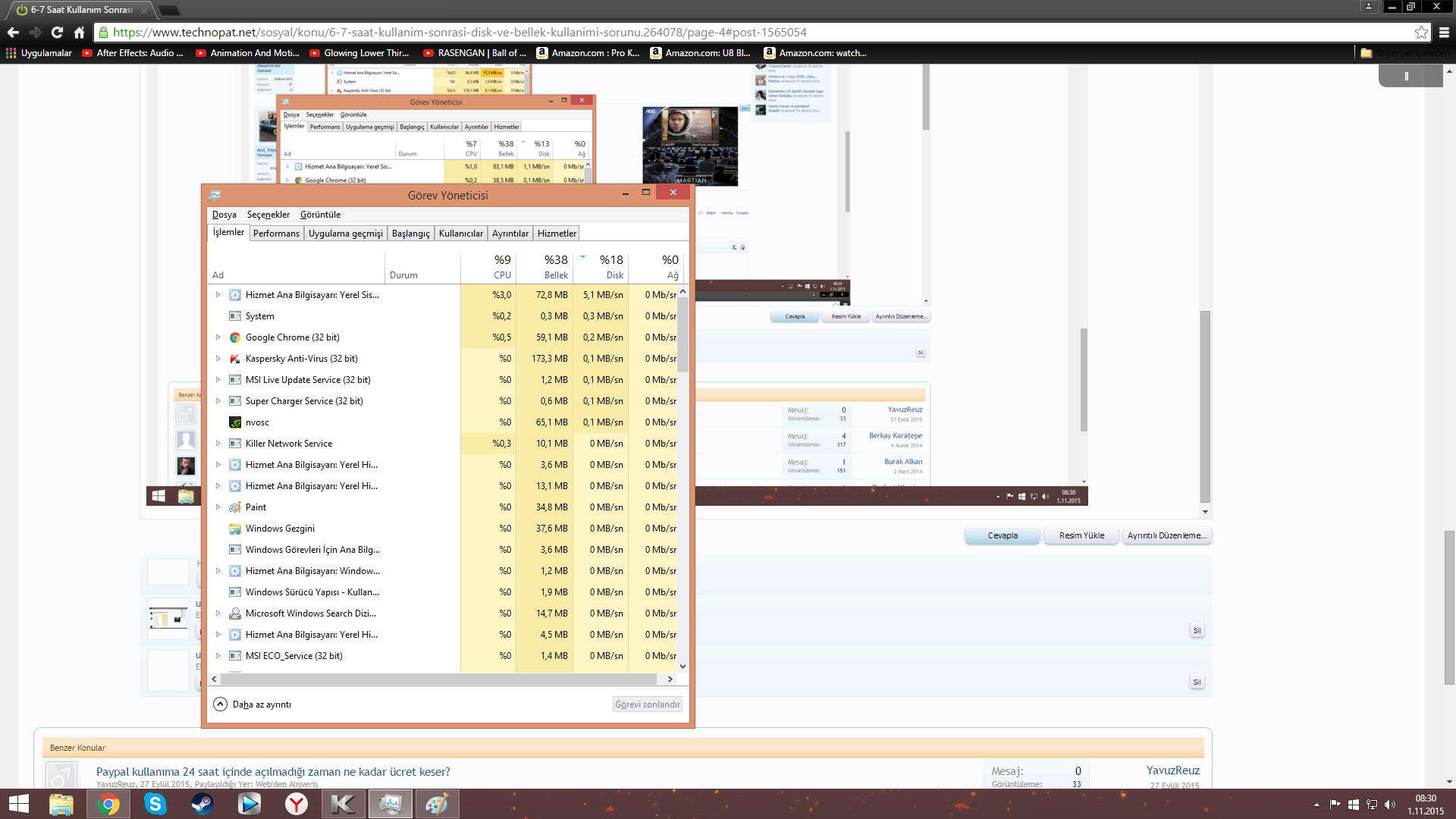
Task: Click Görevi sonlandır button
Action: [648, 704]
